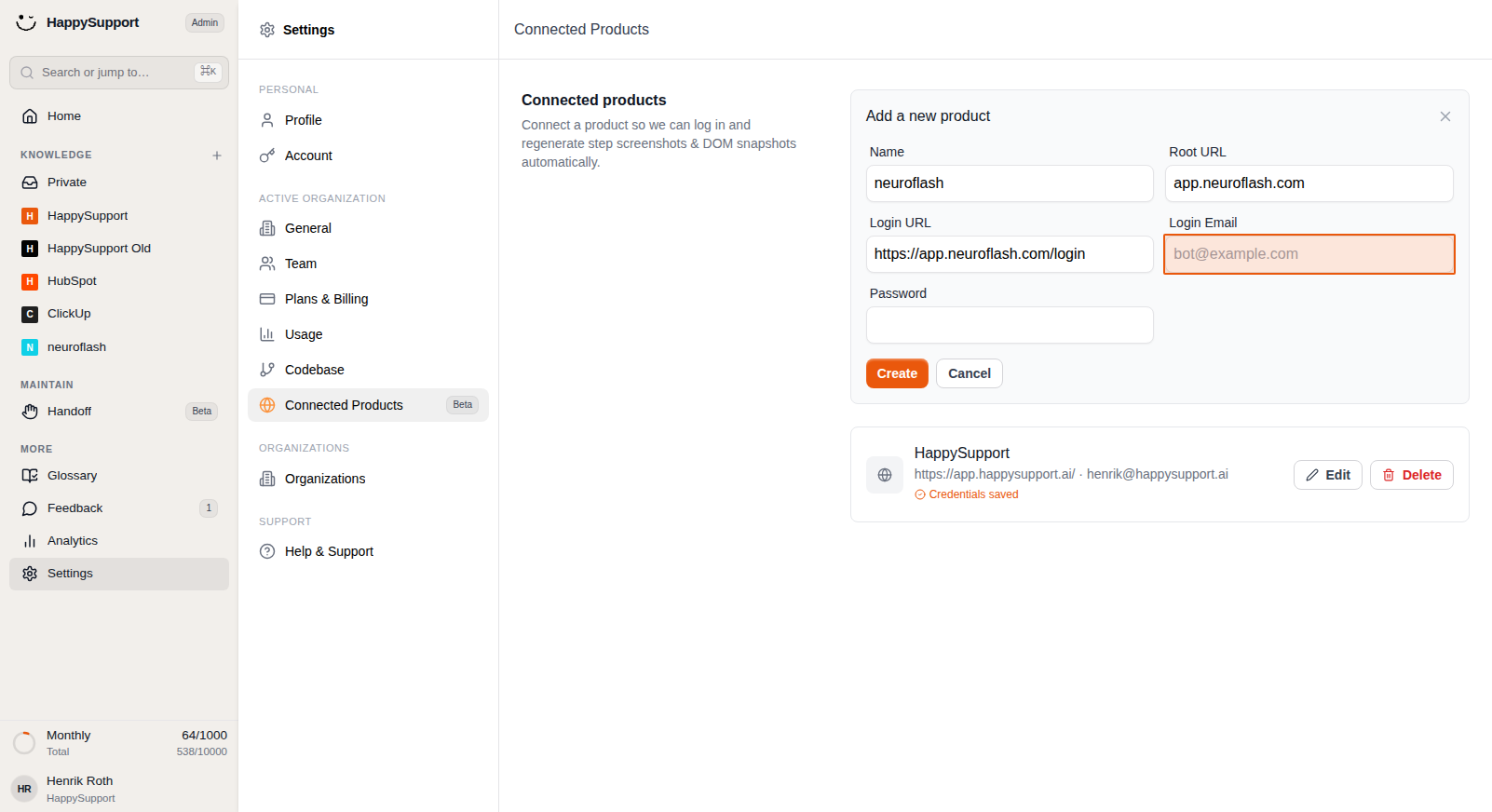Close the Add a new product panel

tap(1445, 116)
